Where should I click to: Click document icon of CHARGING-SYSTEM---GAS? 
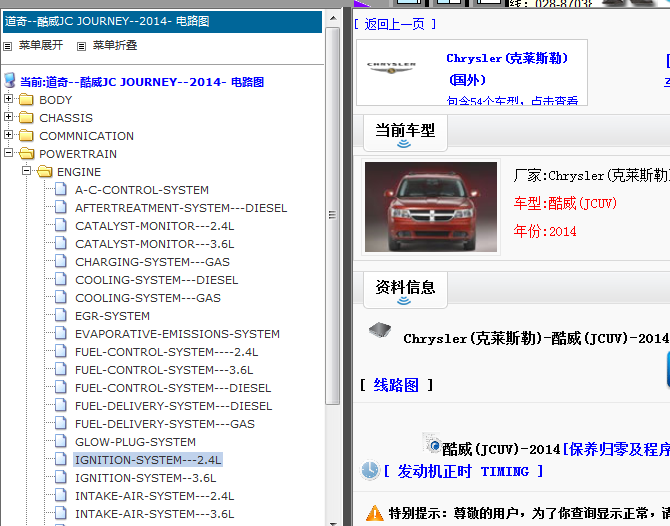[x=61, y=260]
